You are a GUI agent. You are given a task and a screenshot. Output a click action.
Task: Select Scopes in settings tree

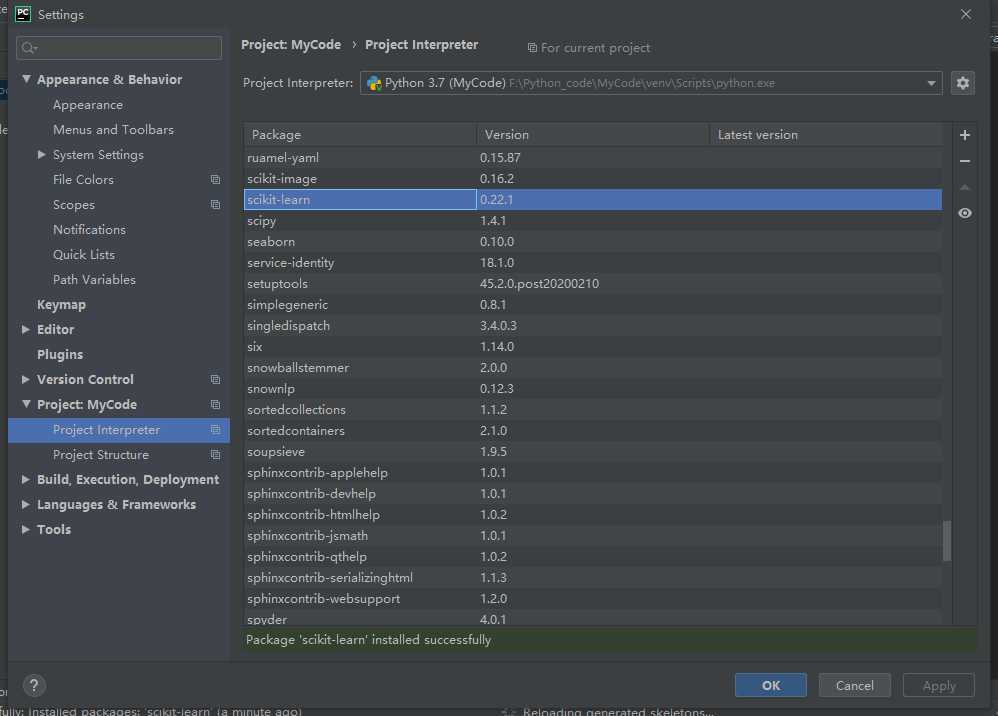pos(74,205)
